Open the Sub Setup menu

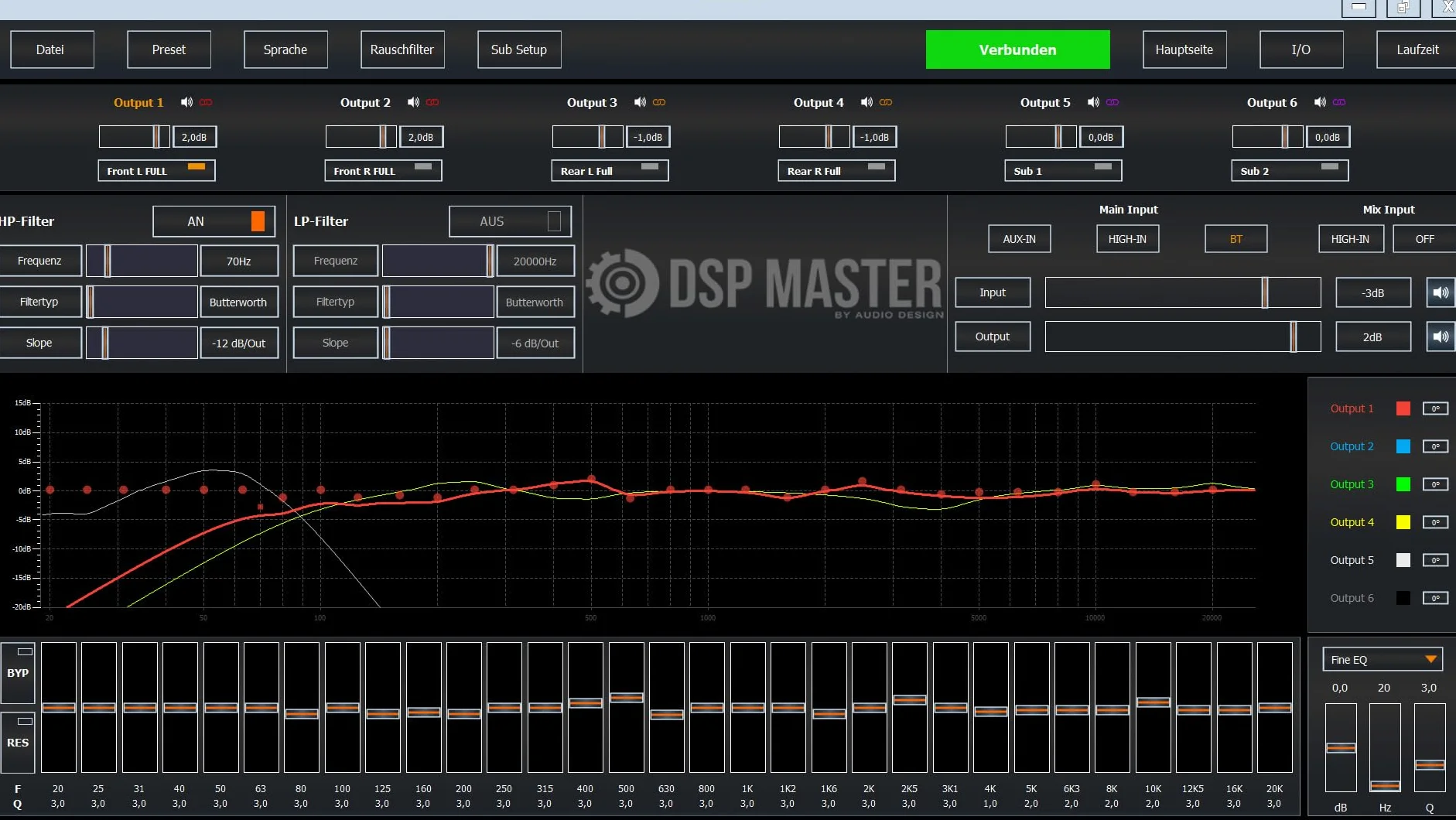click(x=519, y=50)
